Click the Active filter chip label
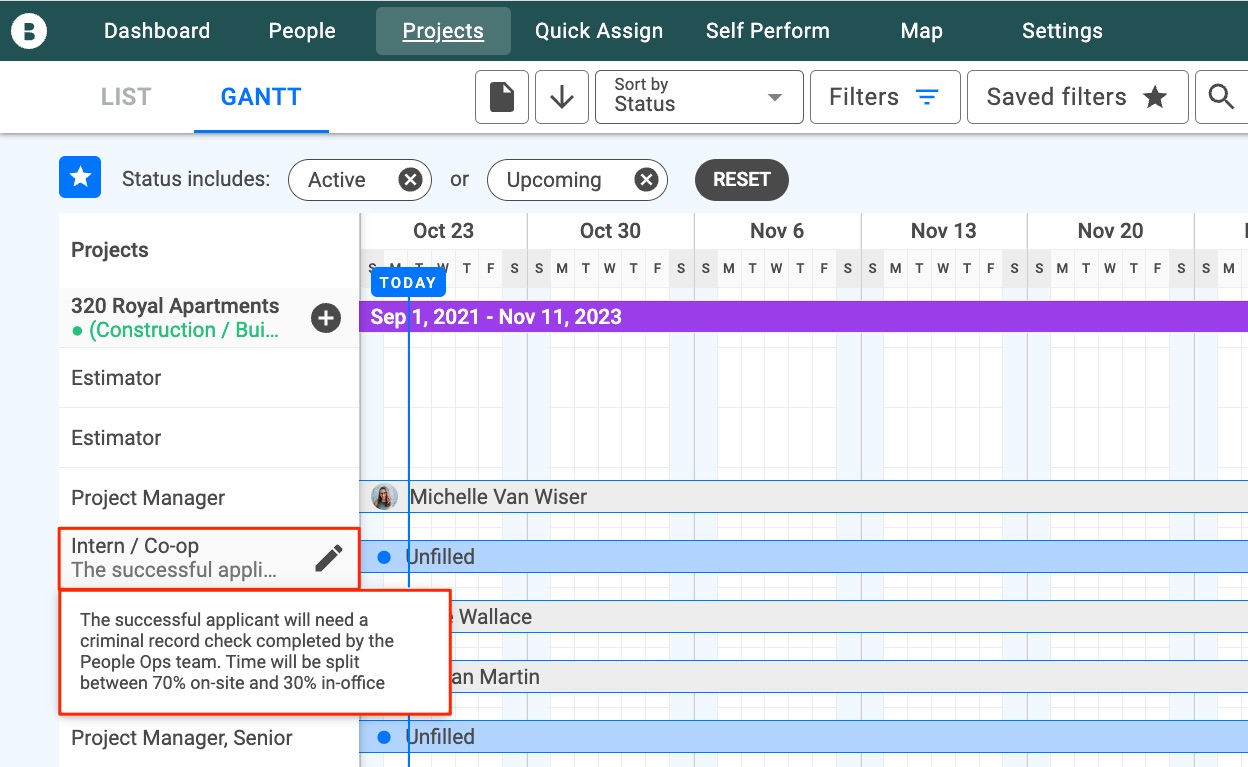The width and height of the screenshot is (1248, 767). [x=337, y=180]
